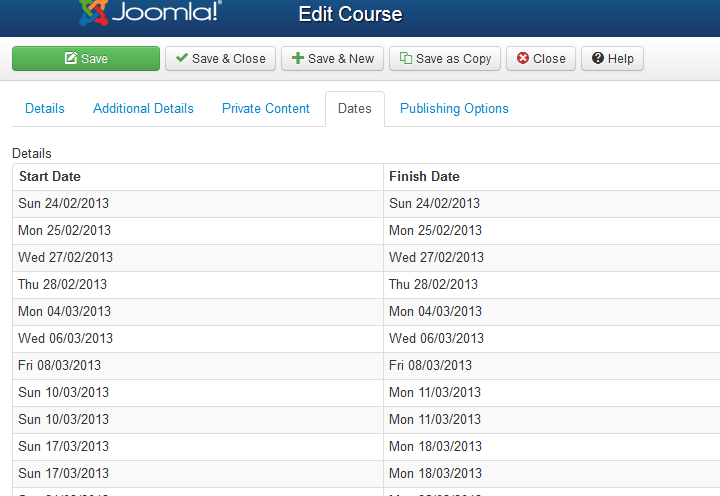Click the Start Date column header
Viewport: 720px width, 496px height.
coord(50,177)
